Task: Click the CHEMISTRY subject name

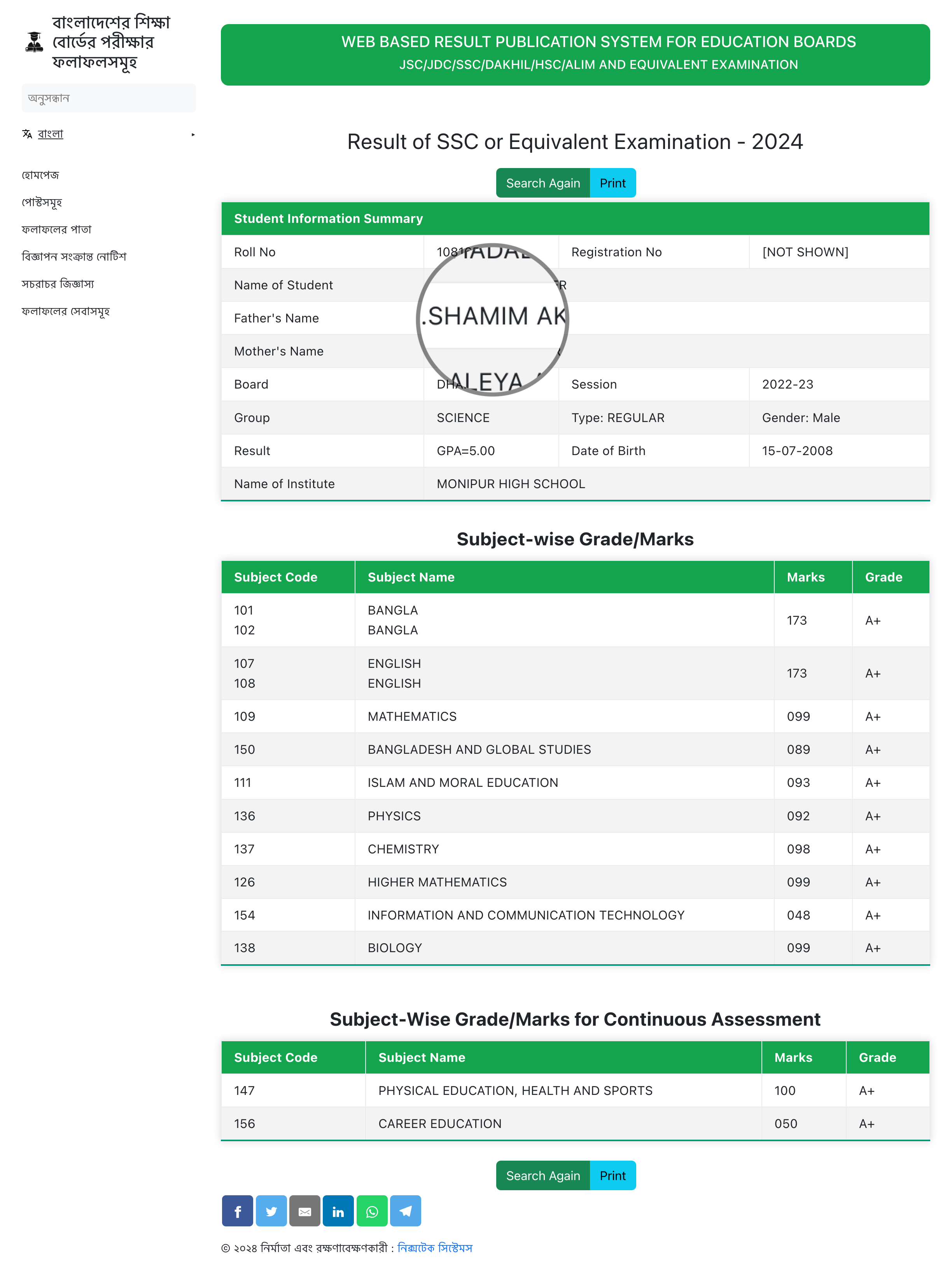Action: tap(403, 849)
